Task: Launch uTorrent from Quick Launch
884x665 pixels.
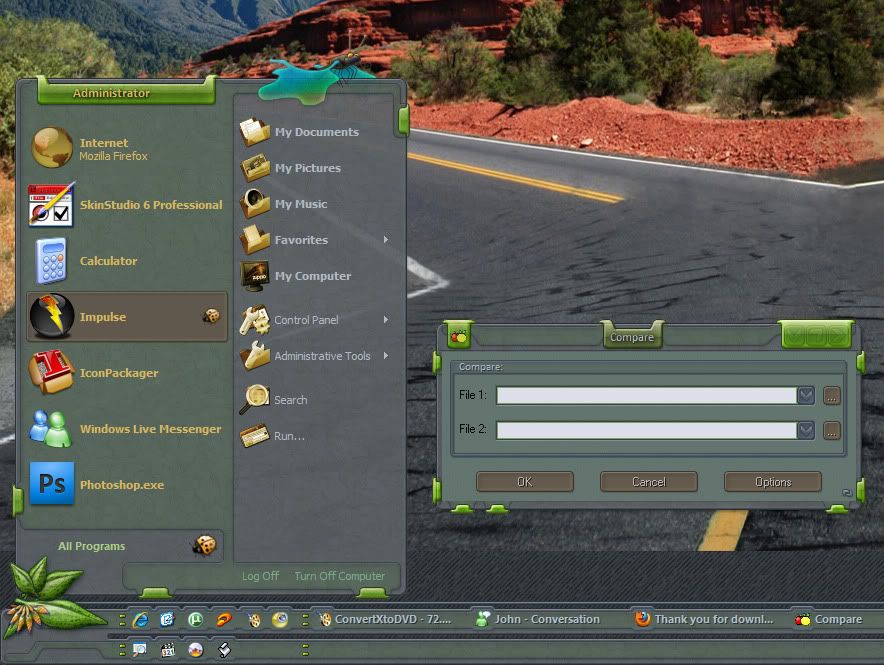Action: pos(196,620)
